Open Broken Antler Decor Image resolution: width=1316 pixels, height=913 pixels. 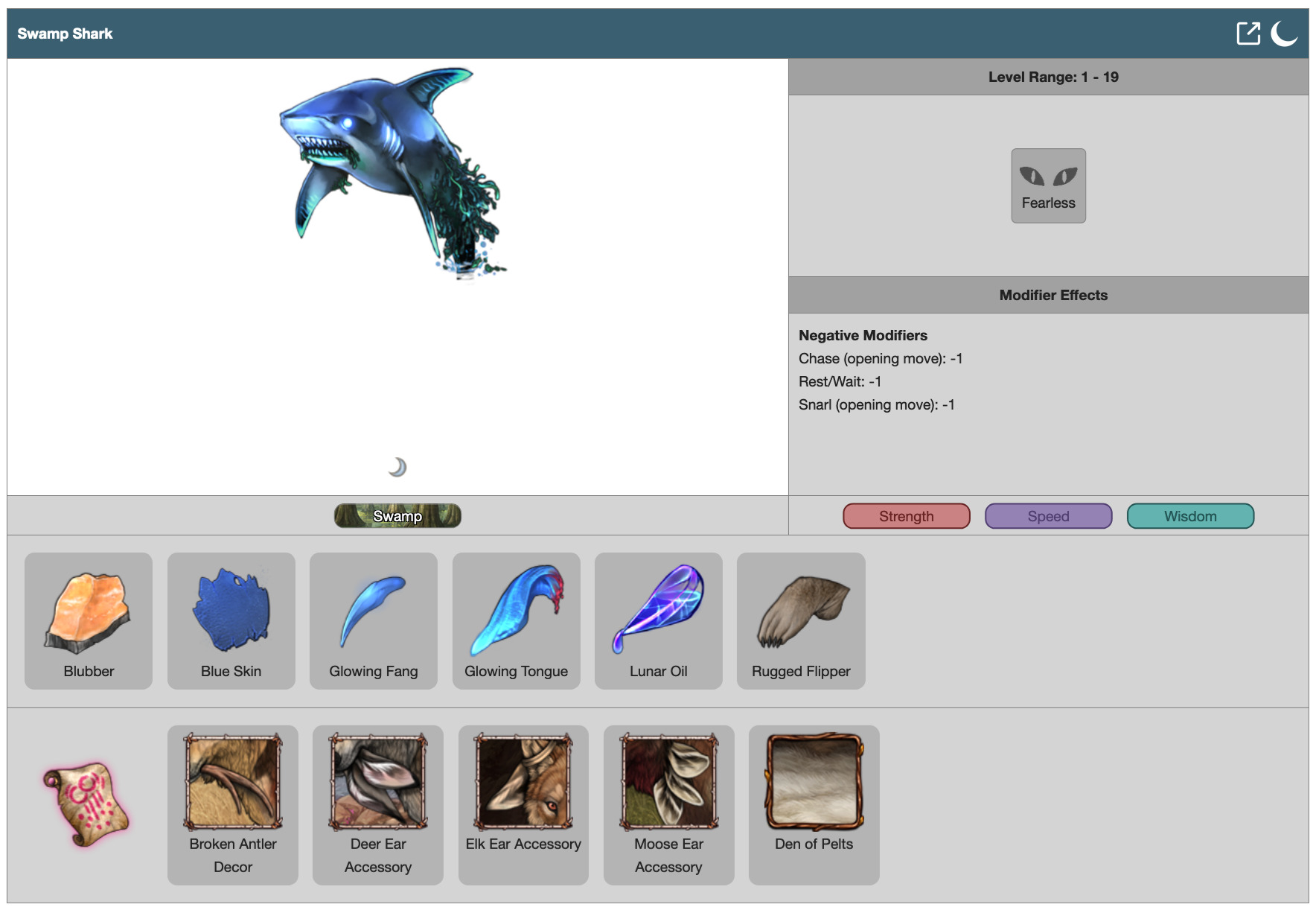tap(233, 804)
